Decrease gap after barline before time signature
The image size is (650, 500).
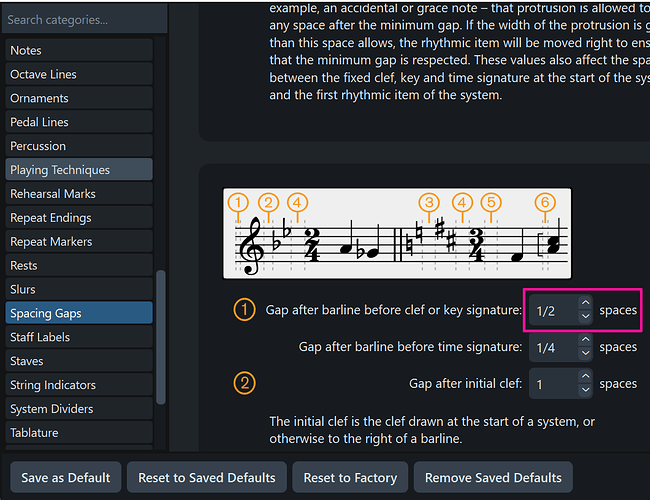click(x=585, y=354)
